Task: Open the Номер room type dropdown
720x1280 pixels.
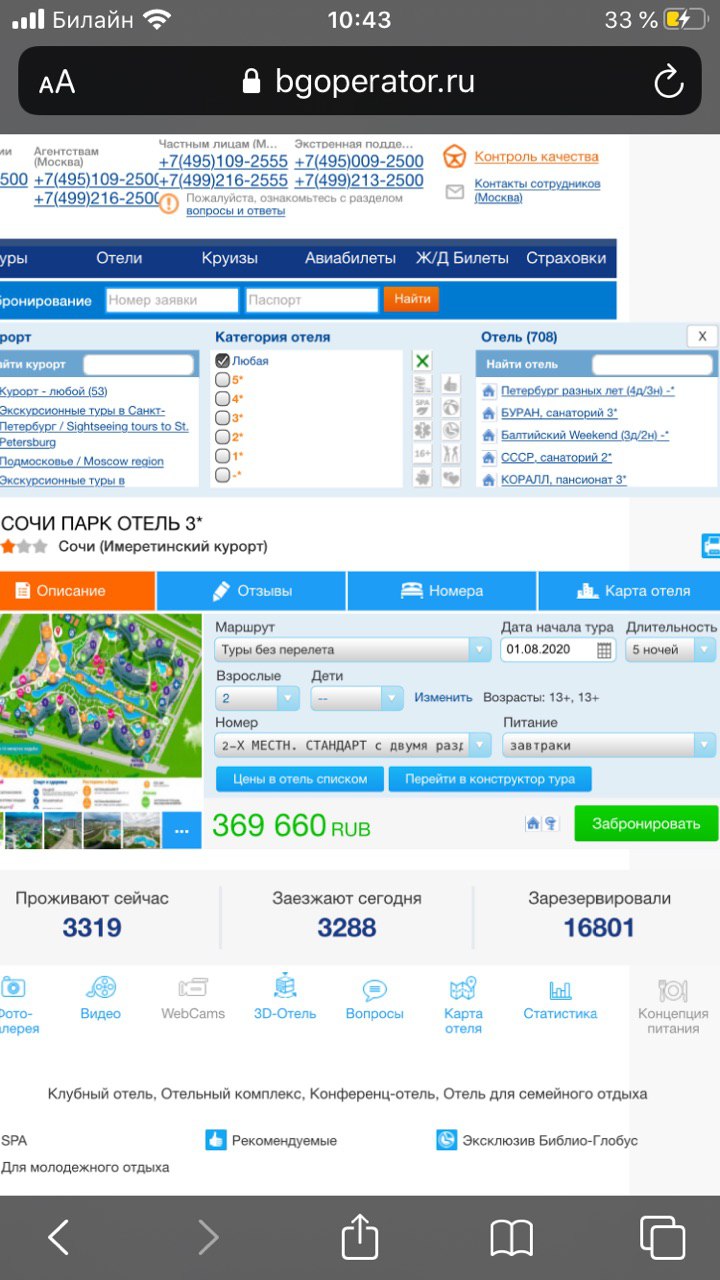Action: (x=353, y=746)
